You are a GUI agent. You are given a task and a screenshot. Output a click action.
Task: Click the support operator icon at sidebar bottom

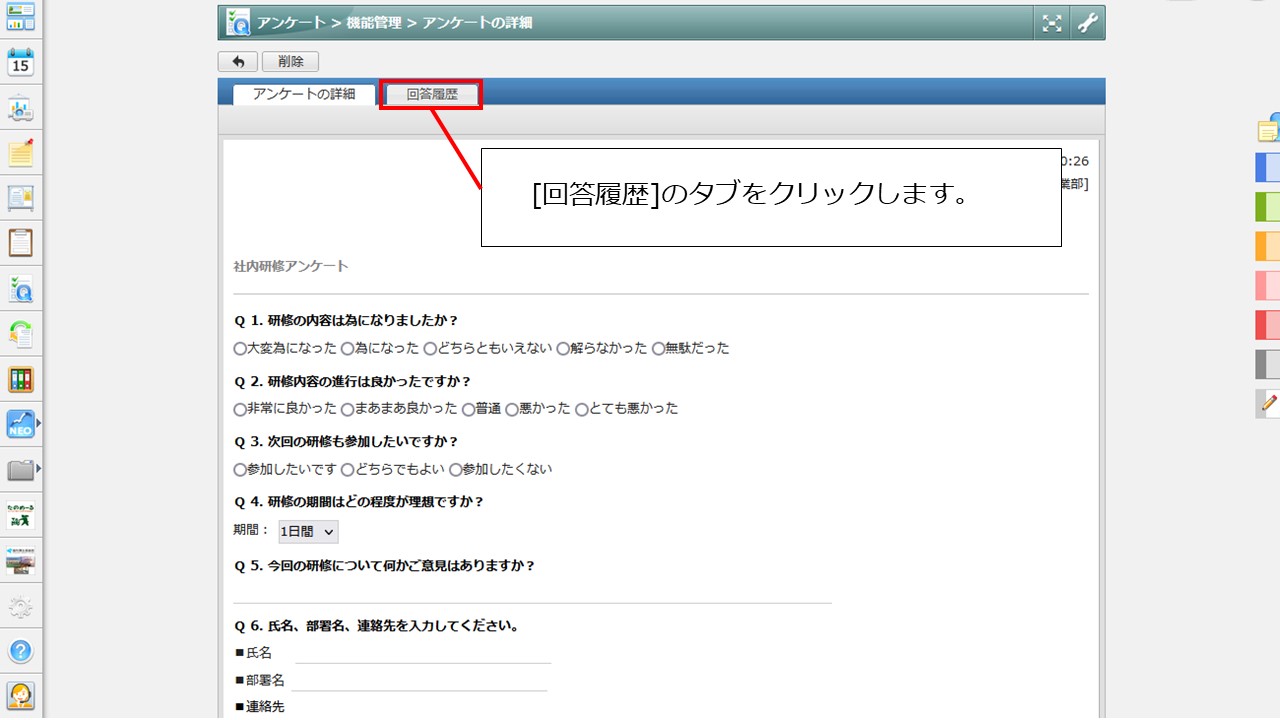click(x=21, y=695)
